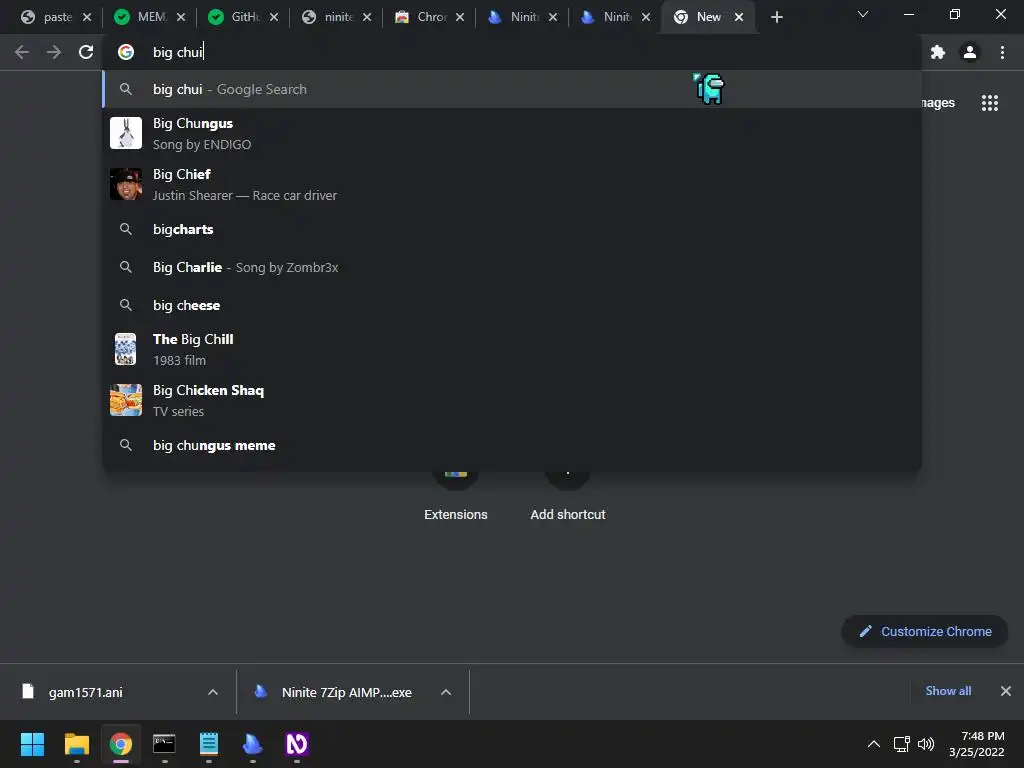Viewport: 1024px width, 768px height.
Task: Click The Big Chill poster thumbnail
Action: click(125, 349)
